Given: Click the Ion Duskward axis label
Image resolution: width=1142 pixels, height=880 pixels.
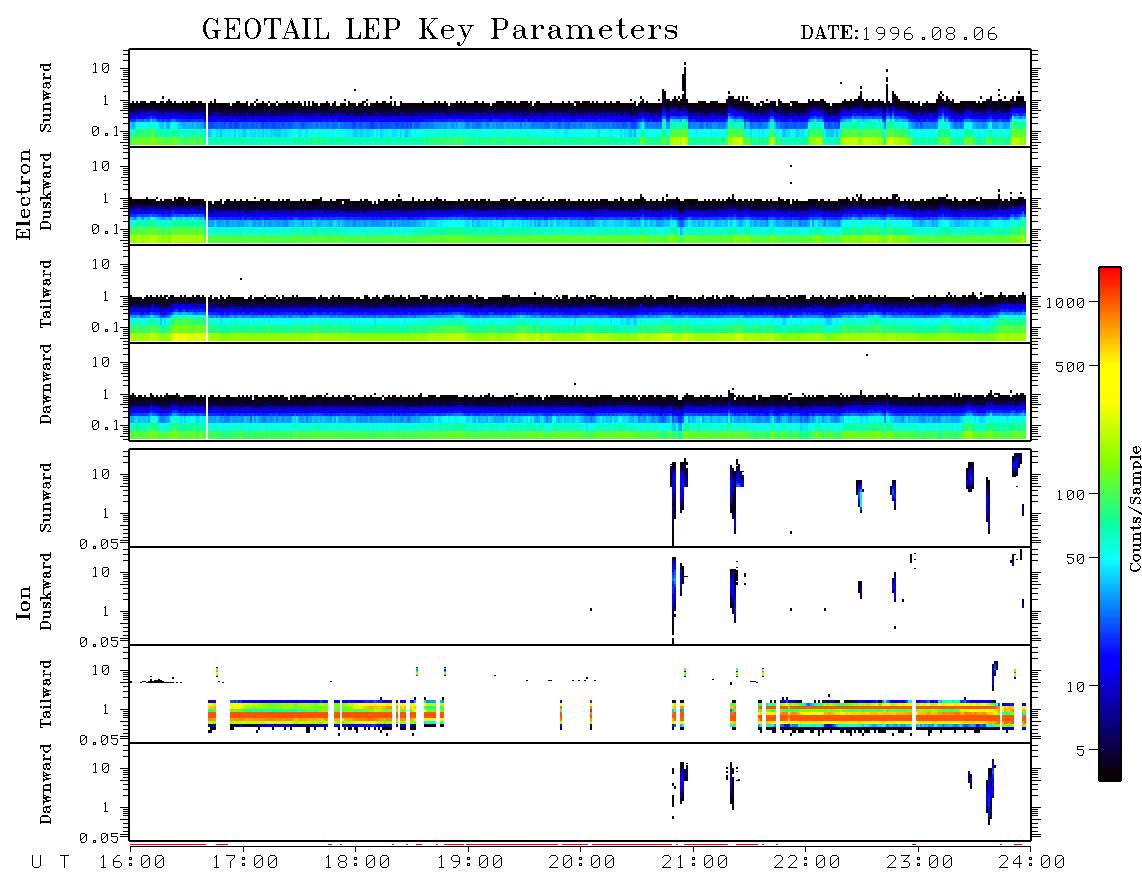Looking at the screenshot, I should pyautogui.click(x=46, y=592).
